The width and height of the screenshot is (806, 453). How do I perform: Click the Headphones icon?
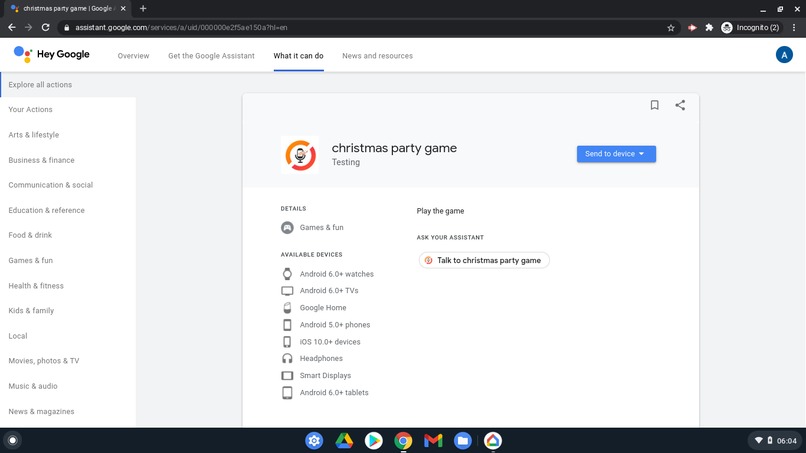(287, 358)
